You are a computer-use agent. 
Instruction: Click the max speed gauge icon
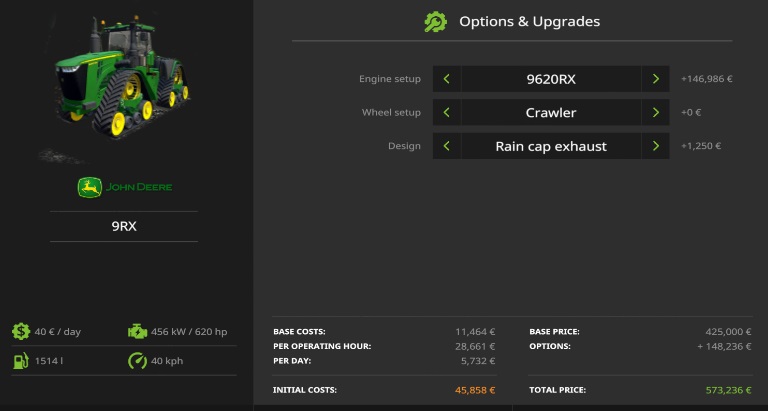pyautogui.click(x=137, y=361)
